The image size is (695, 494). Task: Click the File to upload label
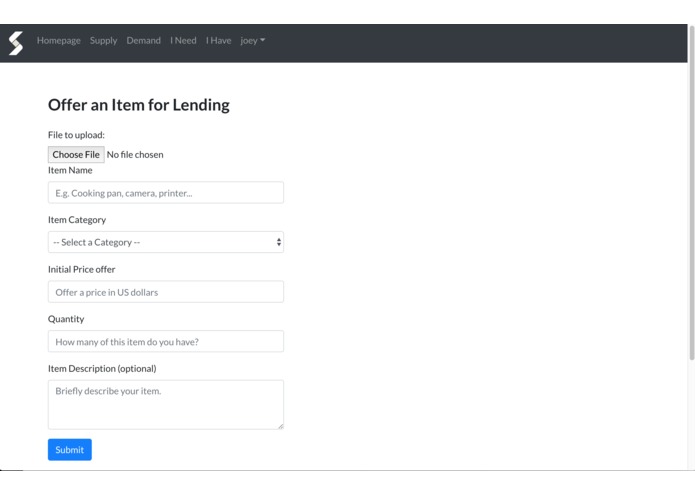(76, 135)
